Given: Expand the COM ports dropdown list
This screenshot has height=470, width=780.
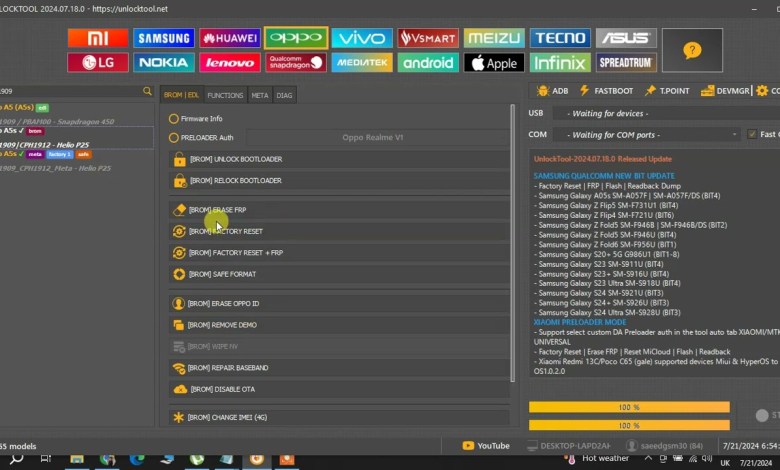Looking at the screenshot, I should pos(650,134).
